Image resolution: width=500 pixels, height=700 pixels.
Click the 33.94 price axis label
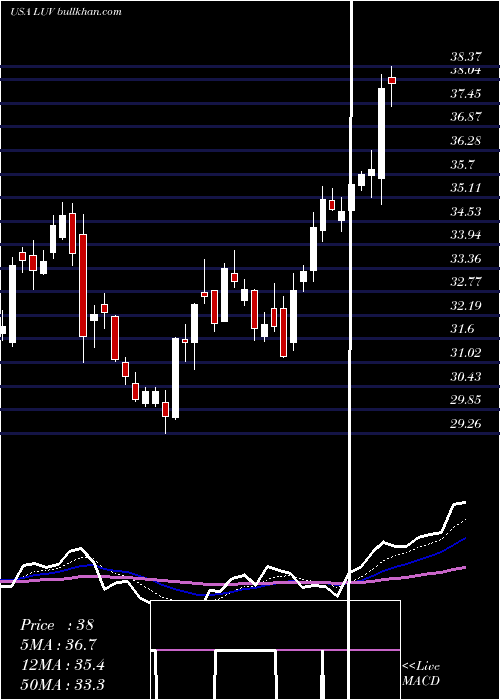coord(466,235)
